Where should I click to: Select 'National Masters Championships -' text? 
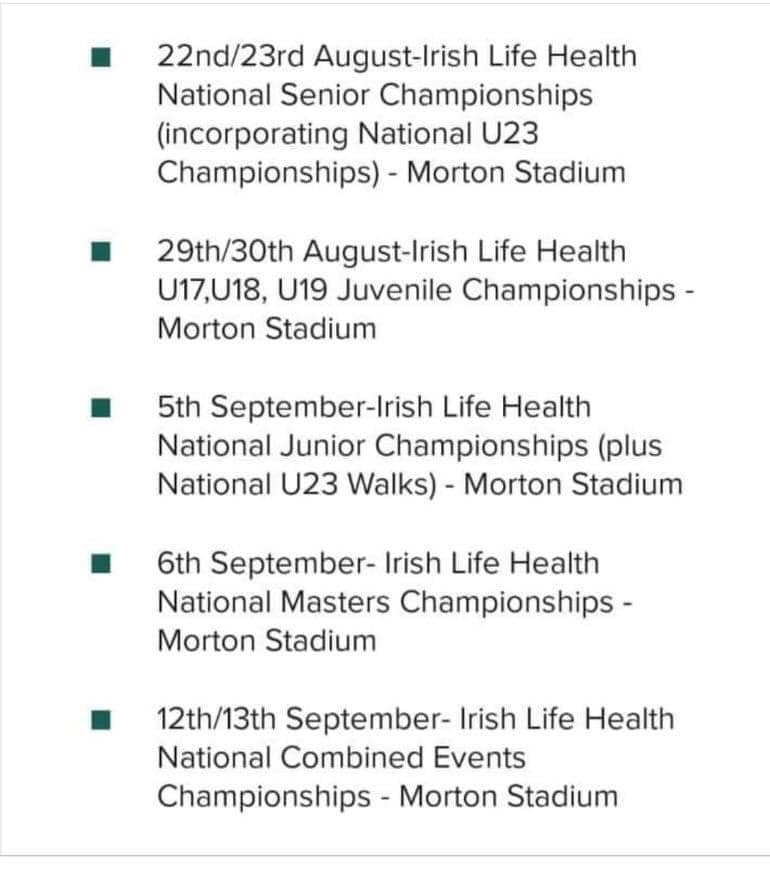pos(394,602)
